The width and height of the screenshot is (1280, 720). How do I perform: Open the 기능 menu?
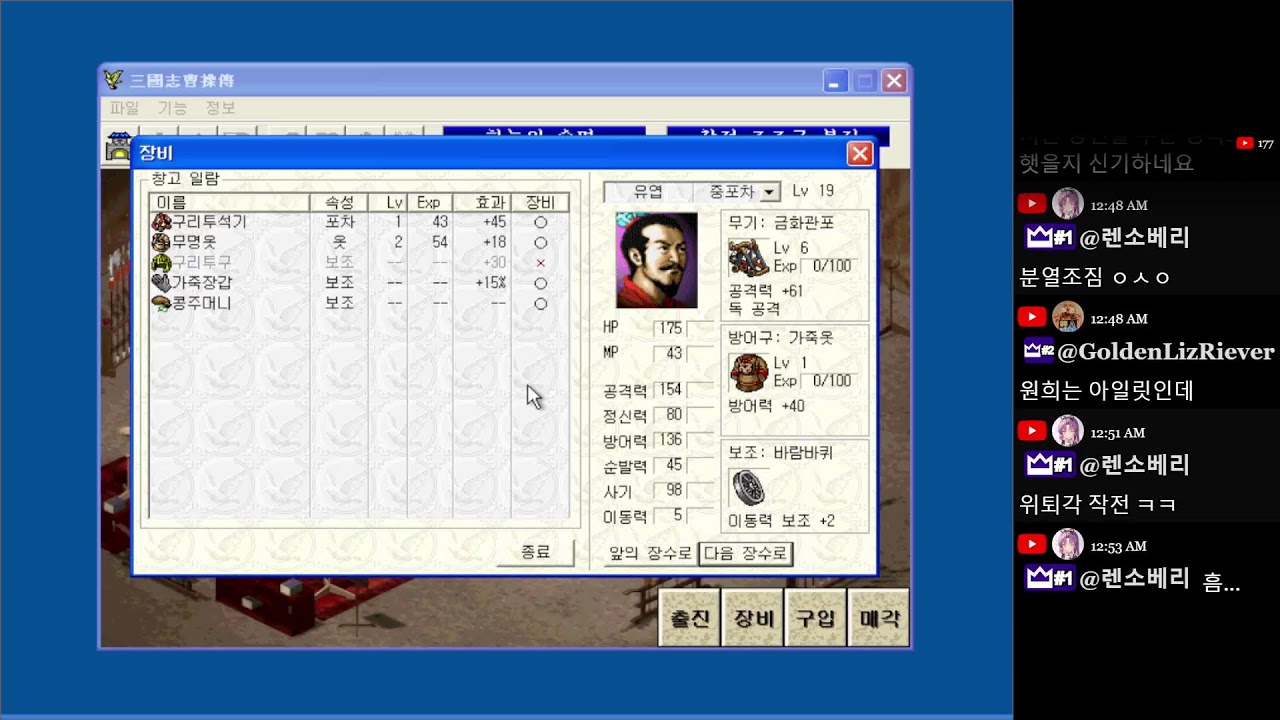point(172,108)
